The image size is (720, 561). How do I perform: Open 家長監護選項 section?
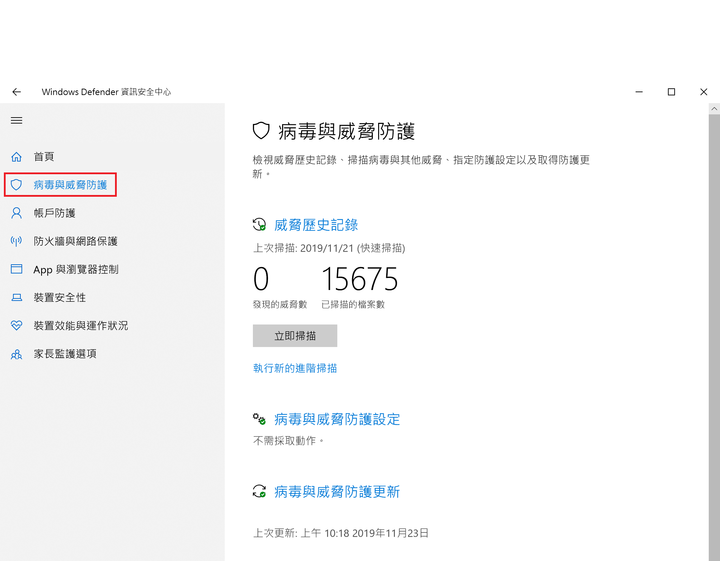(x=65, y=353)
